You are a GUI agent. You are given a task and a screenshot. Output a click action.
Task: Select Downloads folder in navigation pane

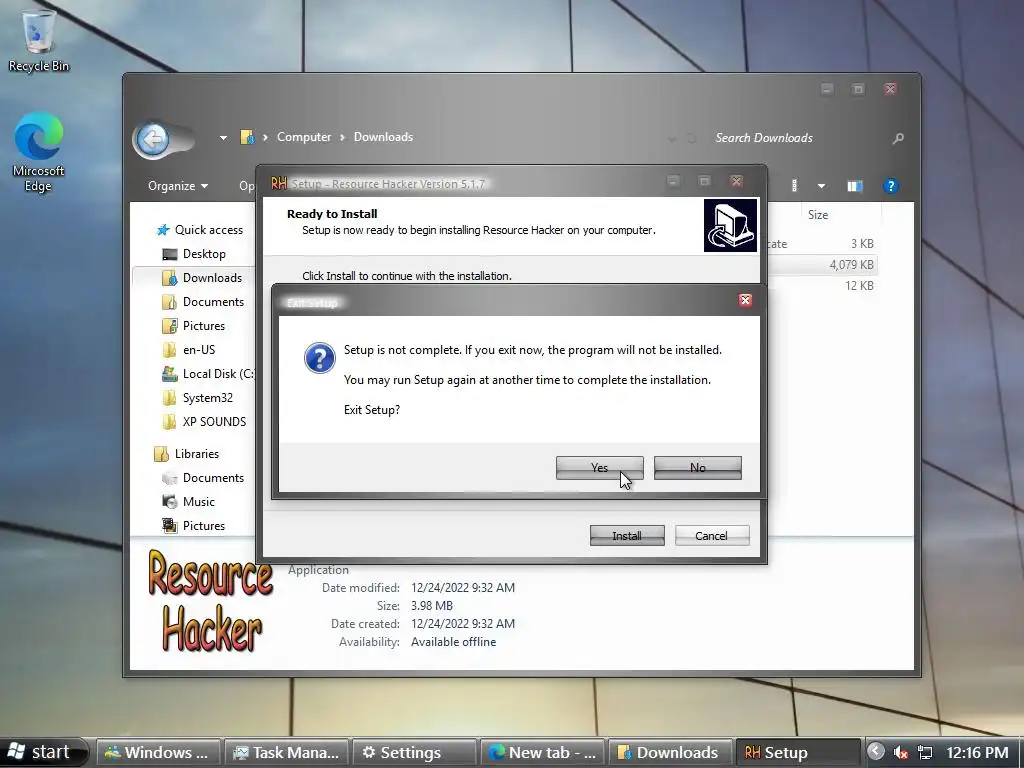pyautogui.click(x=202, y=278)
